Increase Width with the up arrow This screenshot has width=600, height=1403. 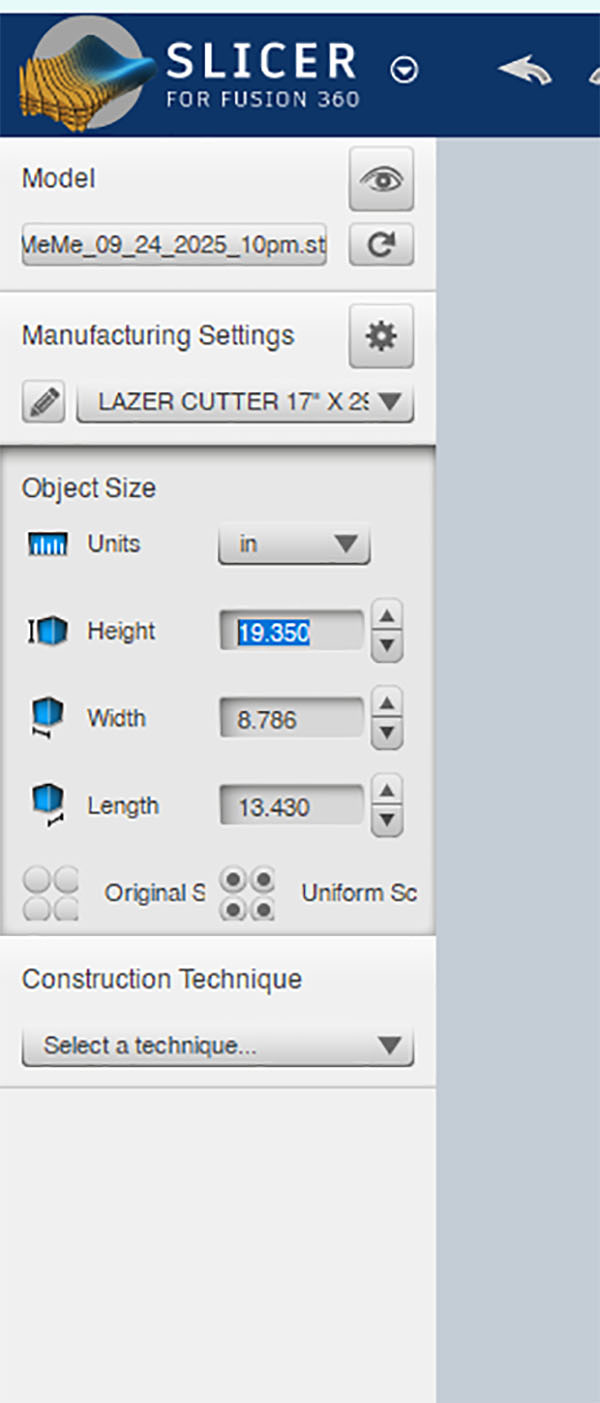click(387, 703)
